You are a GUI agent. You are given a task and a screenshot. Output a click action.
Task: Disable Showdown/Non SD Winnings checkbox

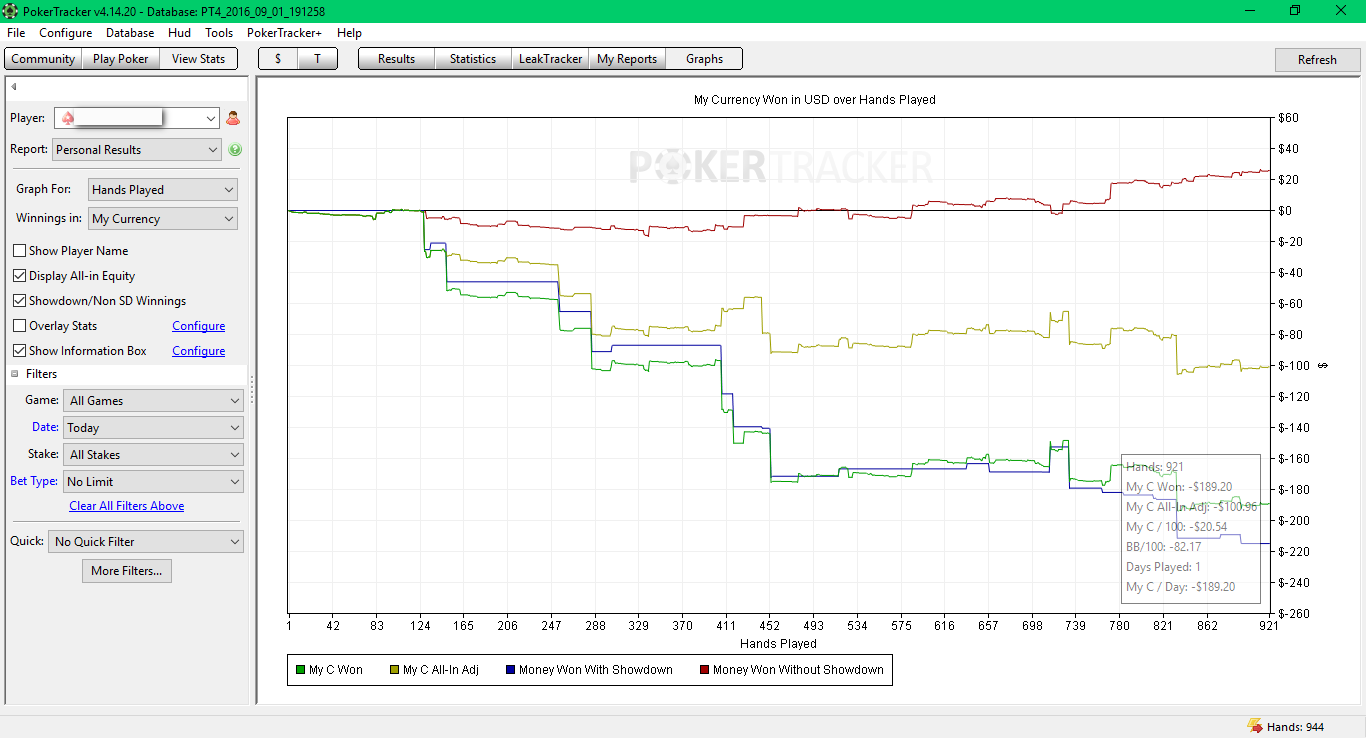(20, 301)
